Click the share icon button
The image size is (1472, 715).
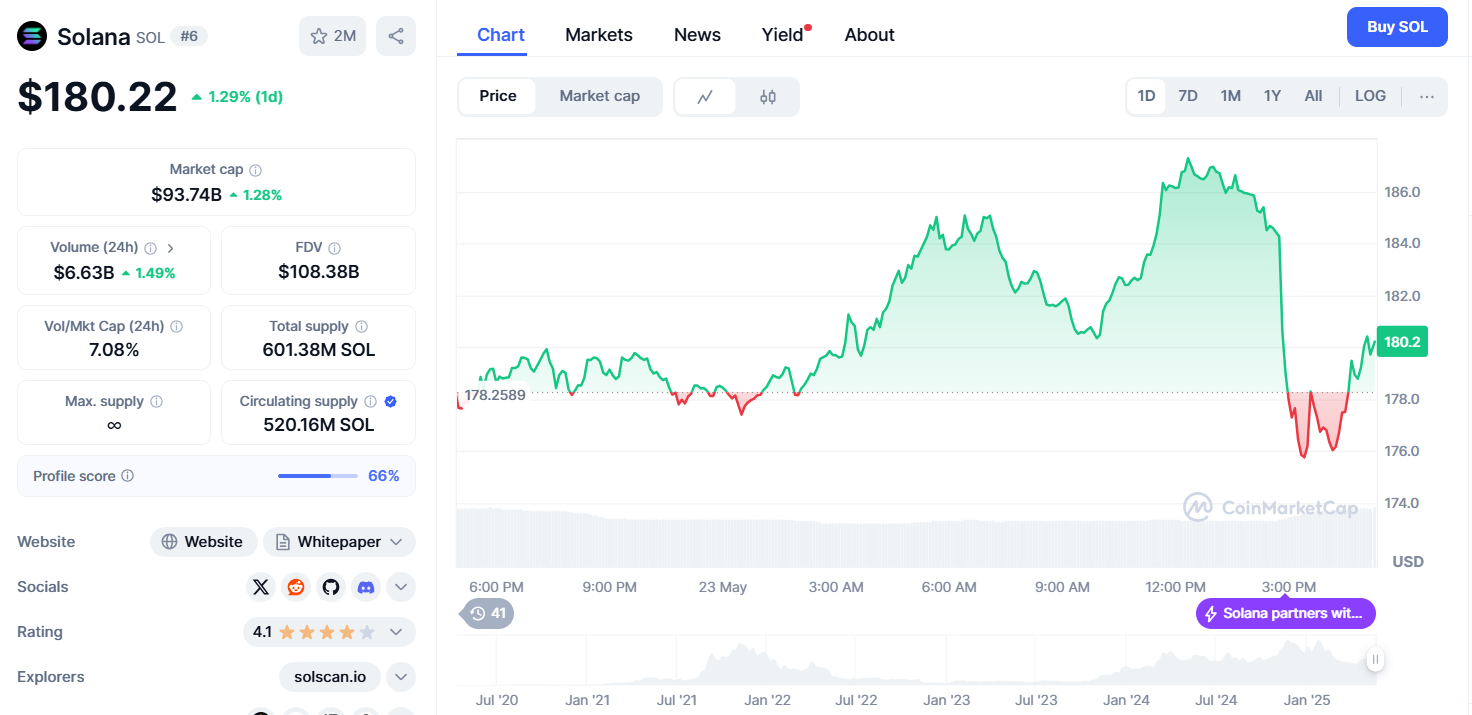pos(396,36)
